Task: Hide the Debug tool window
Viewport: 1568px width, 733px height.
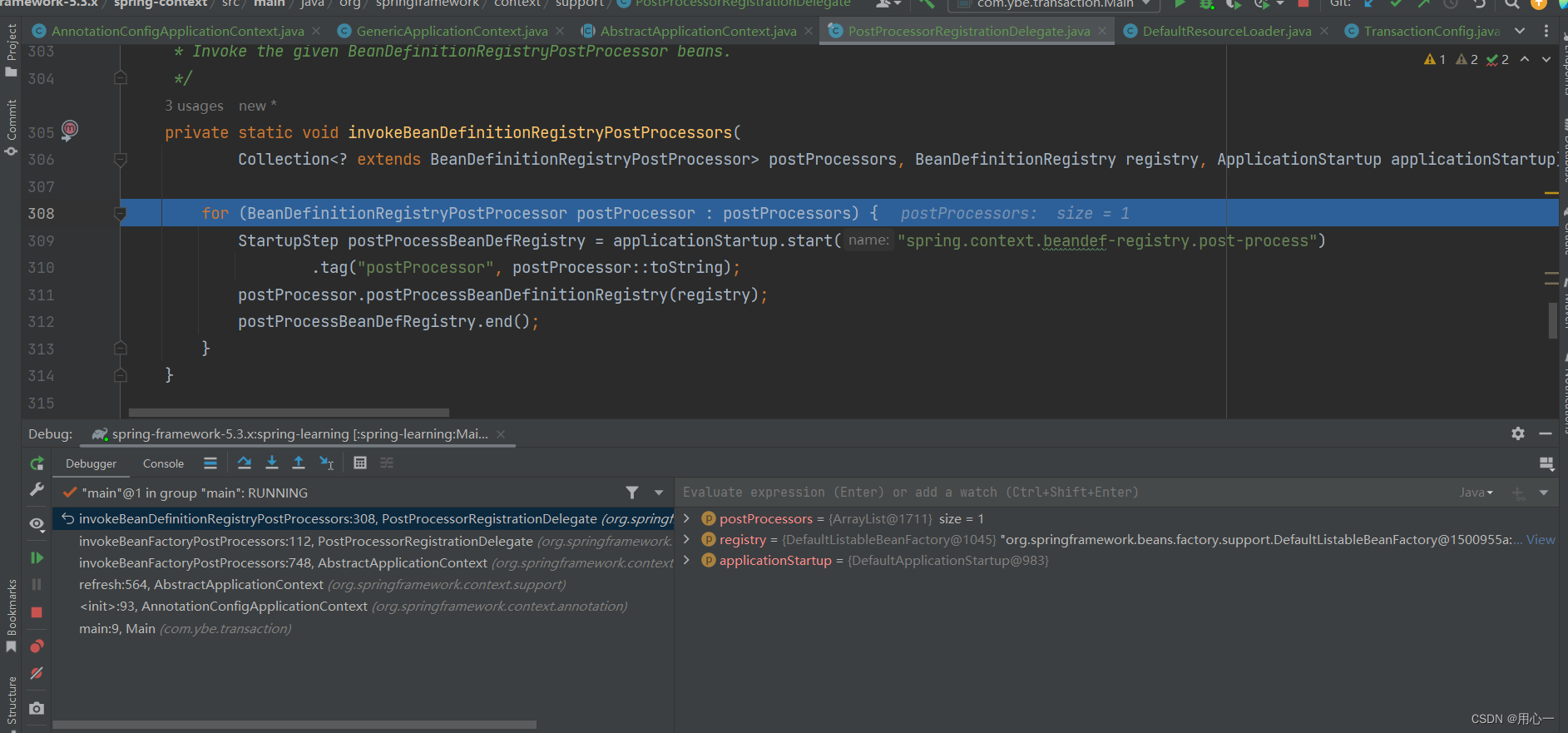Action: (1546, 433)
